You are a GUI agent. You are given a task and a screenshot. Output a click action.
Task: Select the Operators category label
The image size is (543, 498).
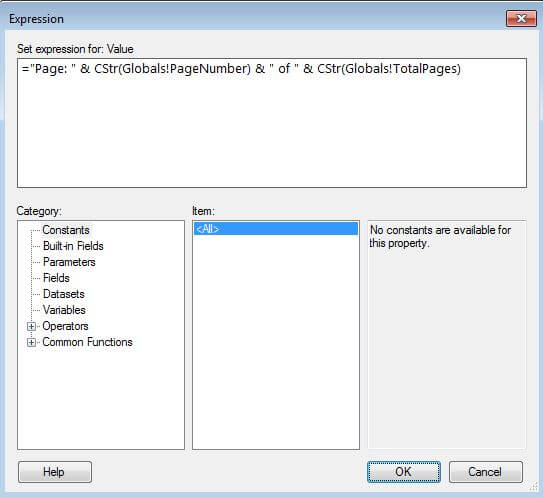pos(65,326)
